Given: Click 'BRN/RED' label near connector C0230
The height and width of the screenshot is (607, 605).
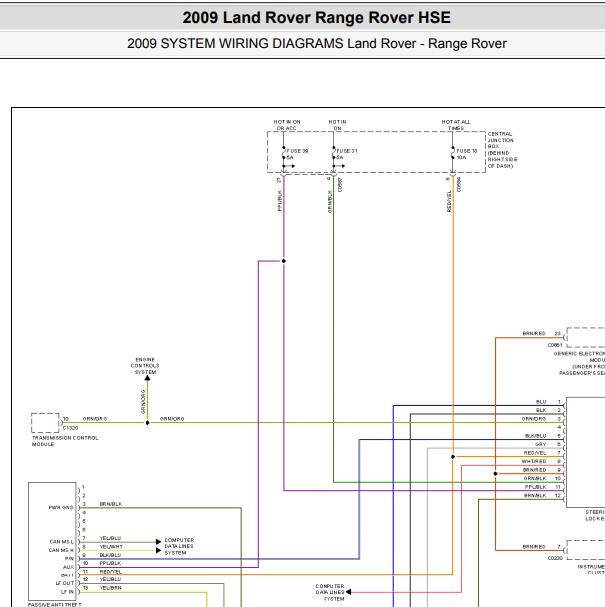Looking at the screenshot, I should click(x=534, y=547).
